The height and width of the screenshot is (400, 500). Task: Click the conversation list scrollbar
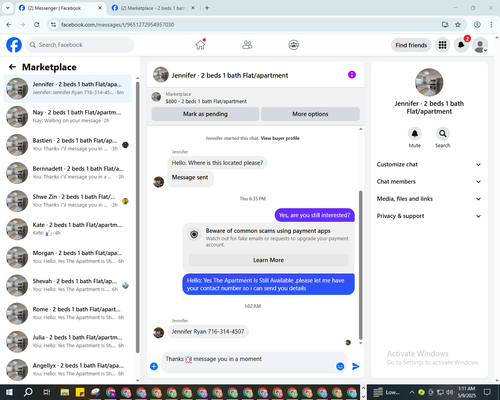pos(137,217)
